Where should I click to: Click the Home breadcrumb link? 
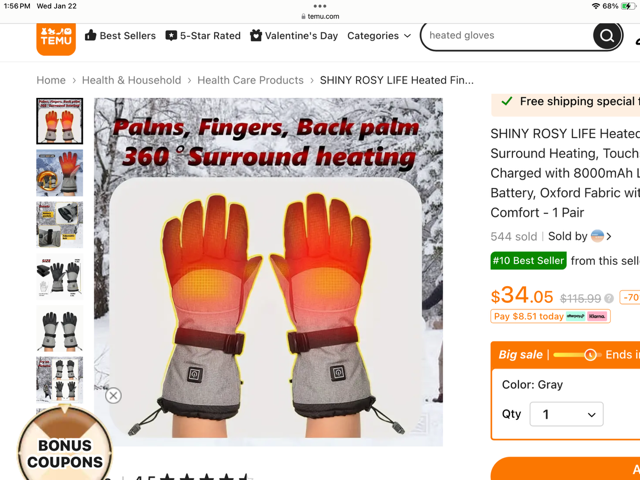click(51, 80)
